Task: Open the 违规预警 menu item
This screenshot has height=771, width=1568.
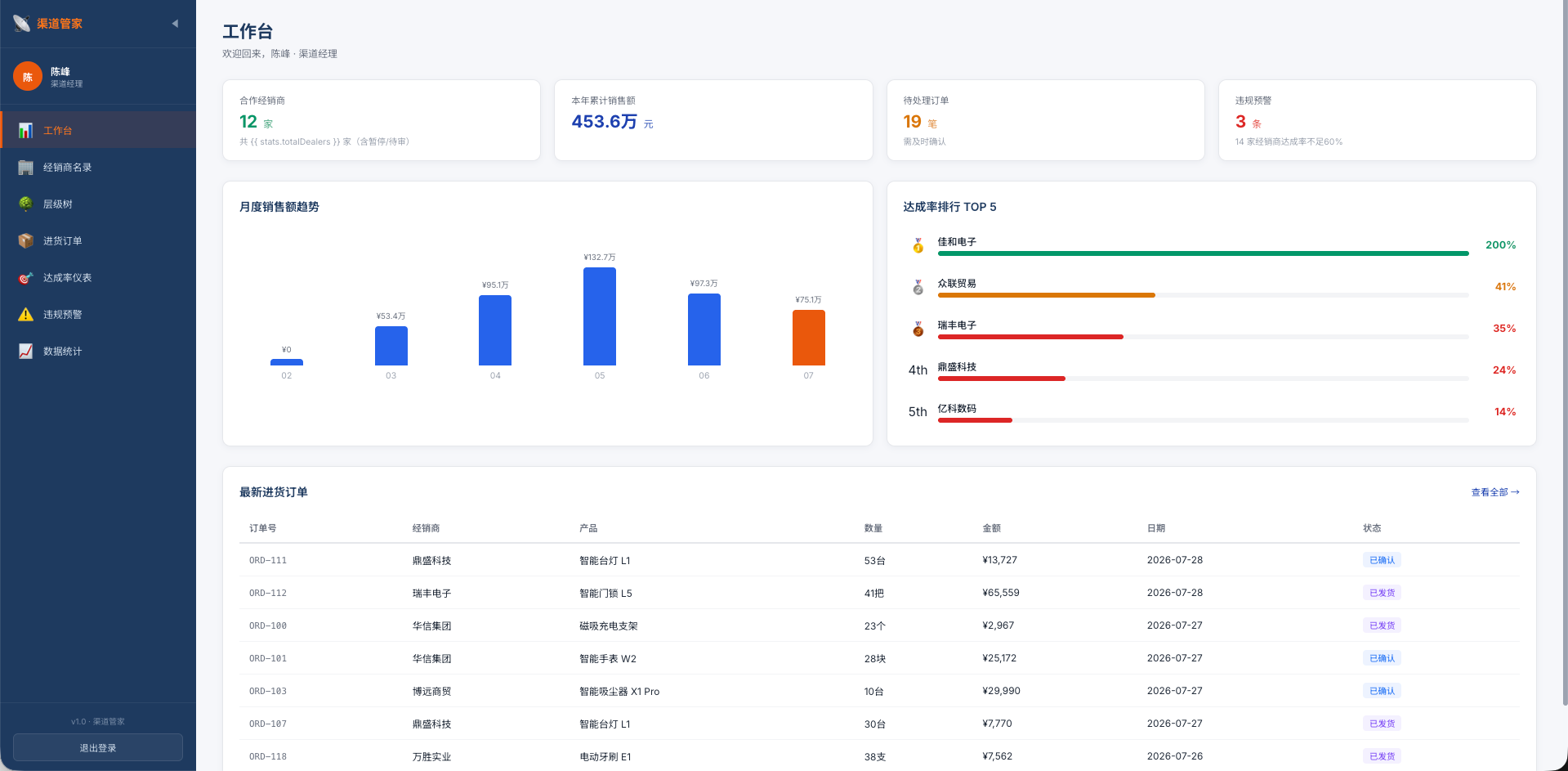Action: point(98,315)
